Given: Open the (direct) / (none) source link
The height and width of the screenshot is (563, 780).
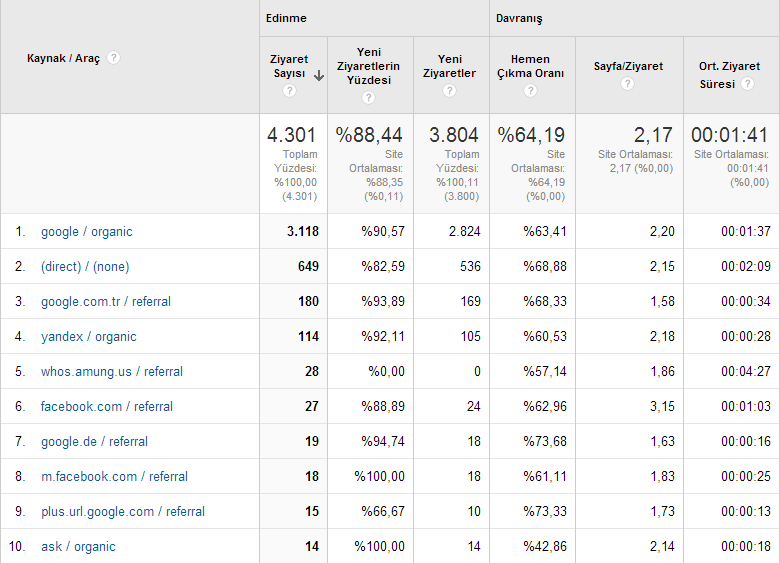Looking at the screenshot, I should click(85, 267).
